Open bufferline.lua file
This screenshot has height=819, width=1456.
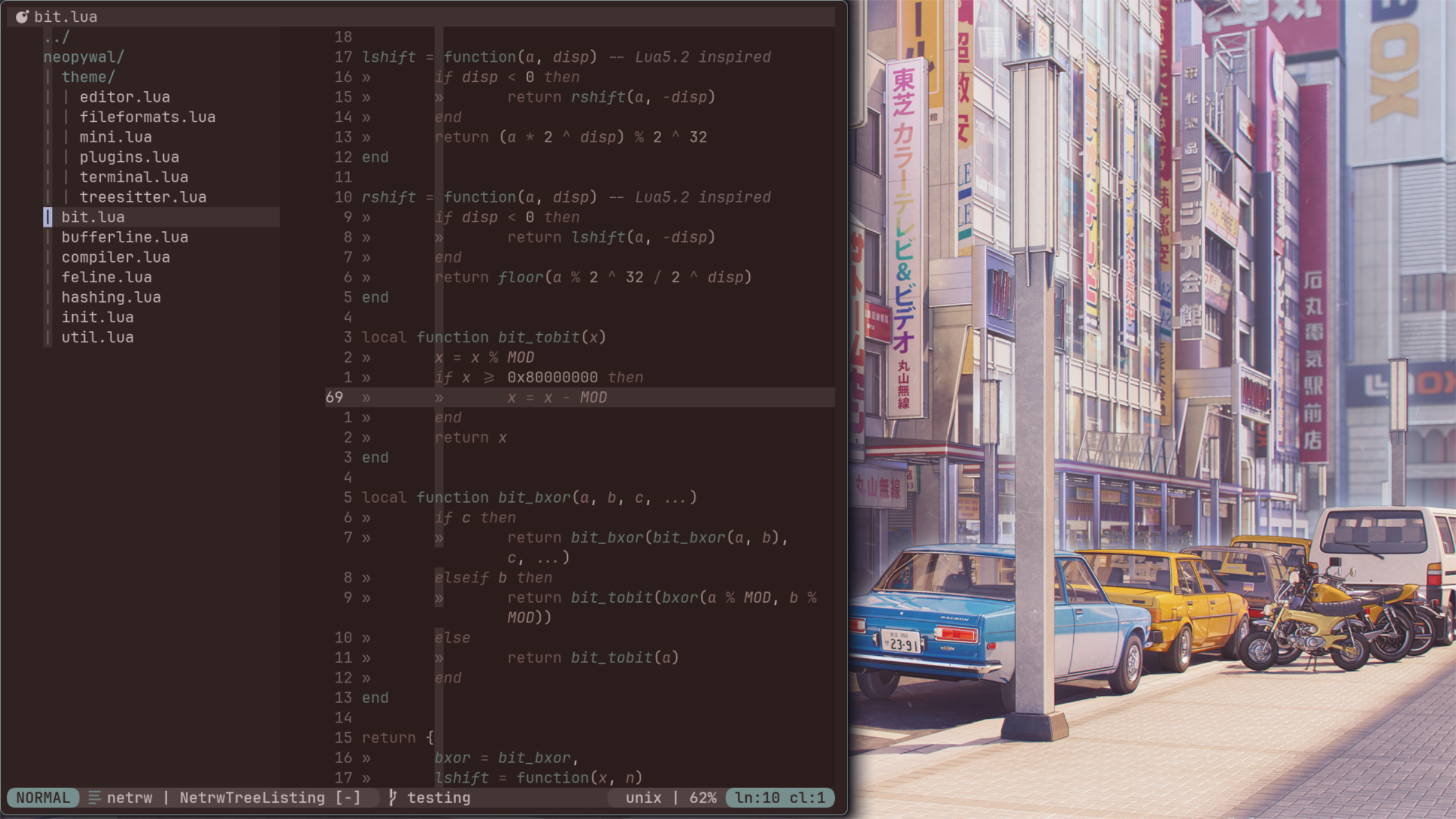[124, 237]
